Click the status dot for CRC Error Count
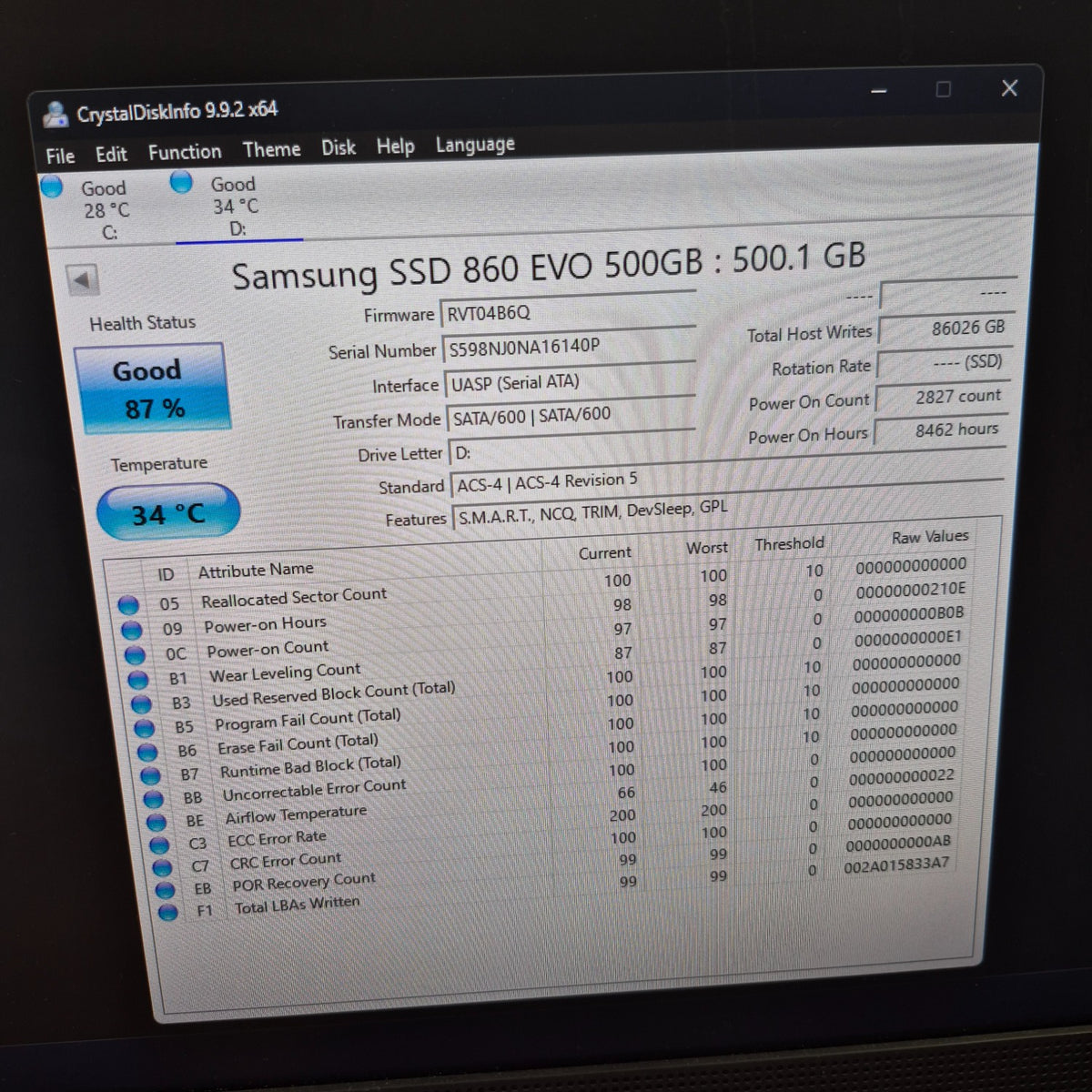This screenshot has width=1092, height=1092. (x=162, y=868)
